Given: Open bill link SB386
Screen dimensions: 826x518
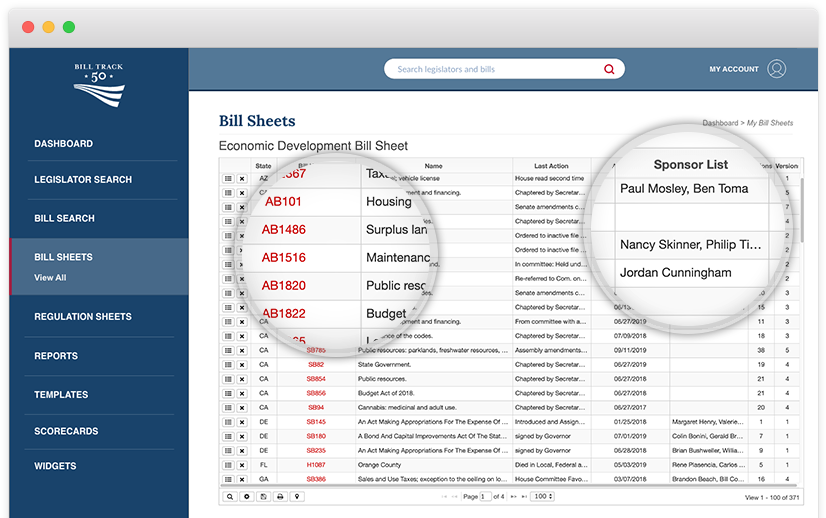Looking at the screenshot, I should click(x=316, y=479).
